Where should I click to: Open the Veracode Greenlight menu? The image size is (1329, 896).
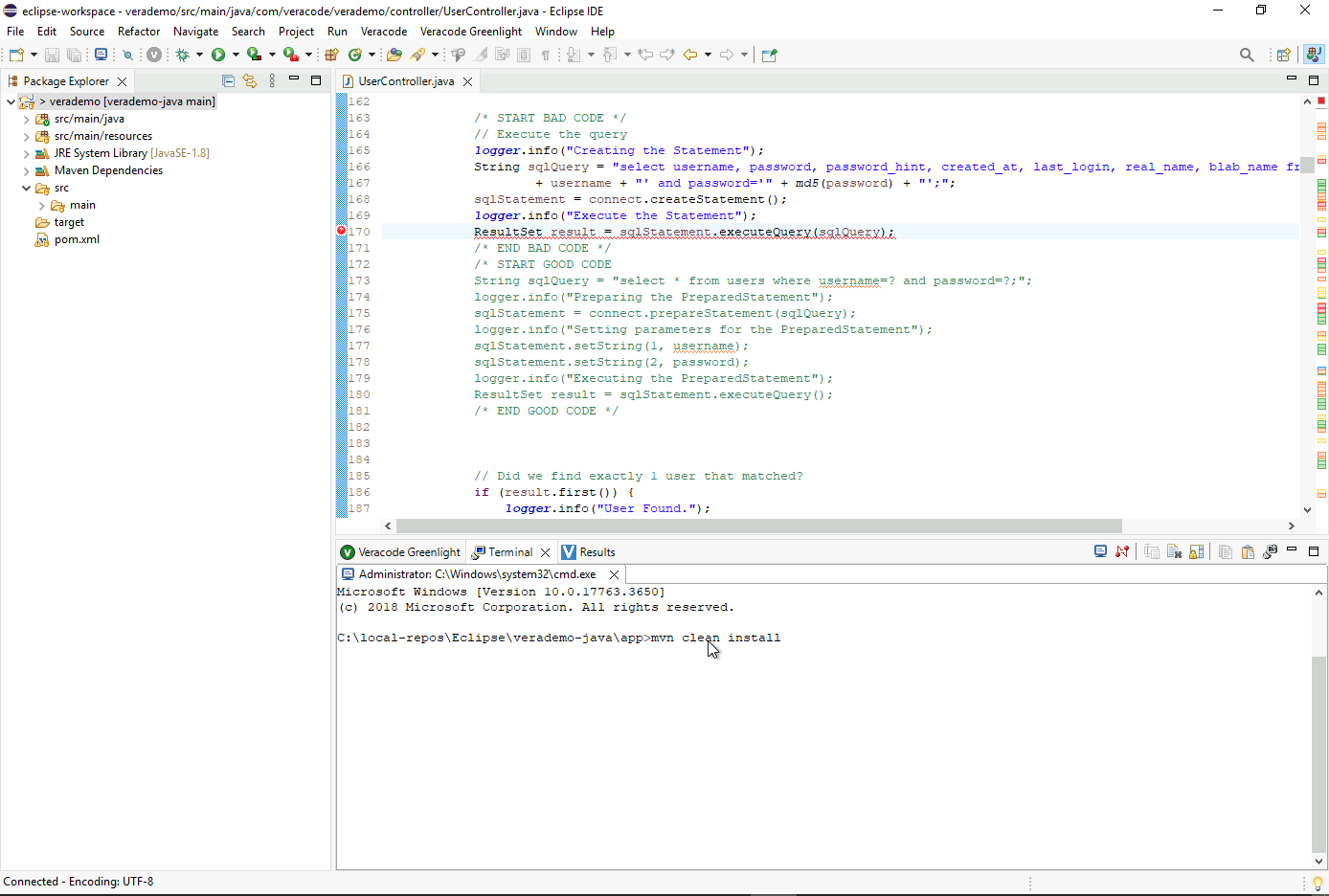click(471, 32)
